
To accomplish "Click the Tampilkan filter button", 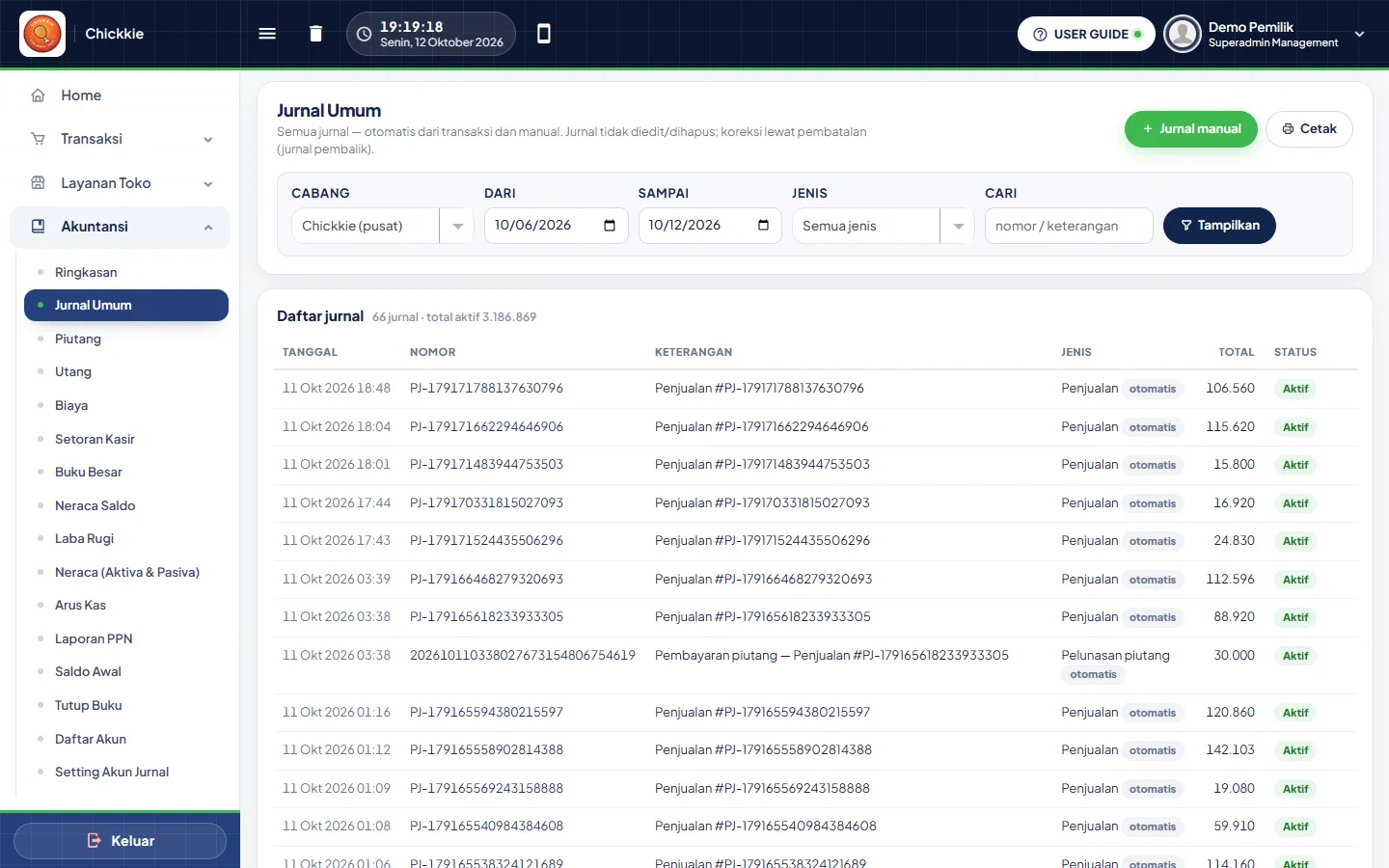I will (1219, 226).
